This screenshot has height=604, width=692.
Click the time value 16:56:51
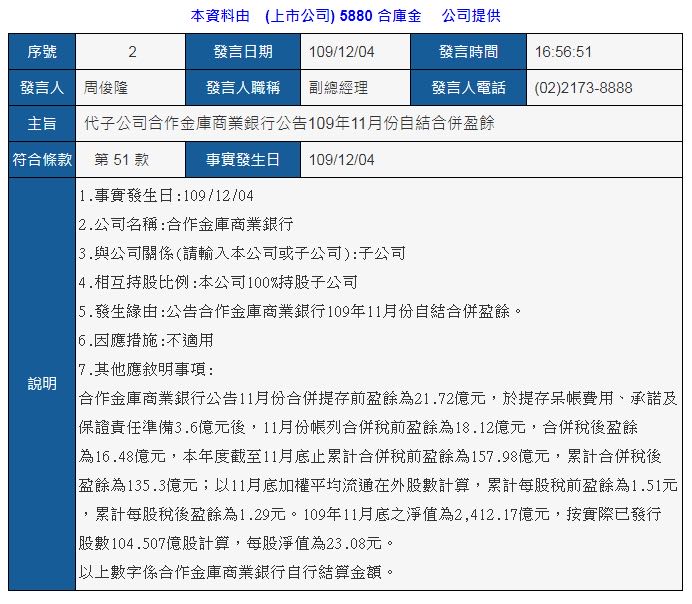pyautogui.click(x=563, y=52)
